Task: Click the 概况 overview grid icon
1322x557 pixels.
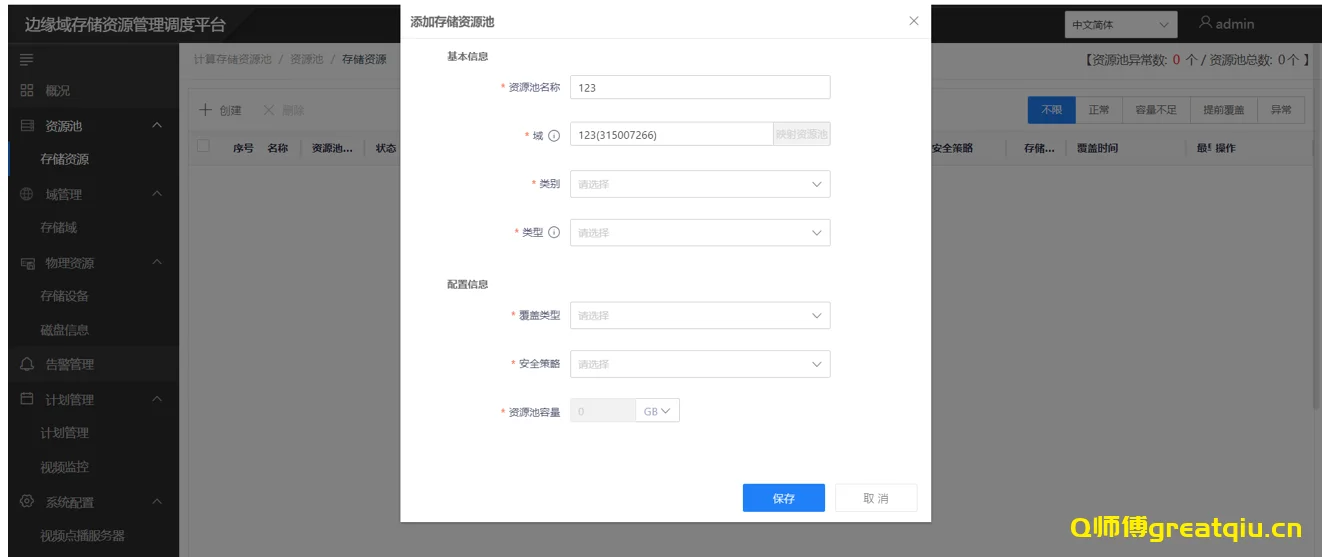Action: pyautogui.click(x=27, y=91)
